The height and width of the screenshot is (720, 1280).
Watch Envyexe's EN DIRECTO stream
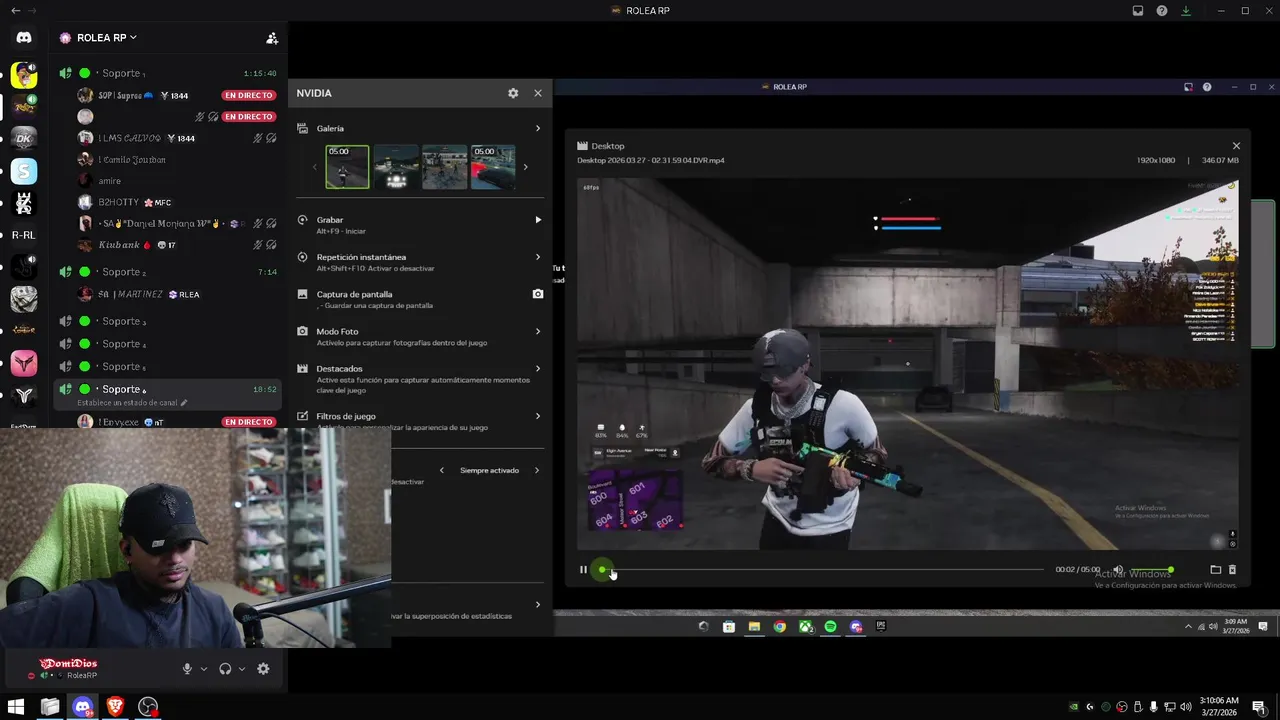click(x=248, y=422)
